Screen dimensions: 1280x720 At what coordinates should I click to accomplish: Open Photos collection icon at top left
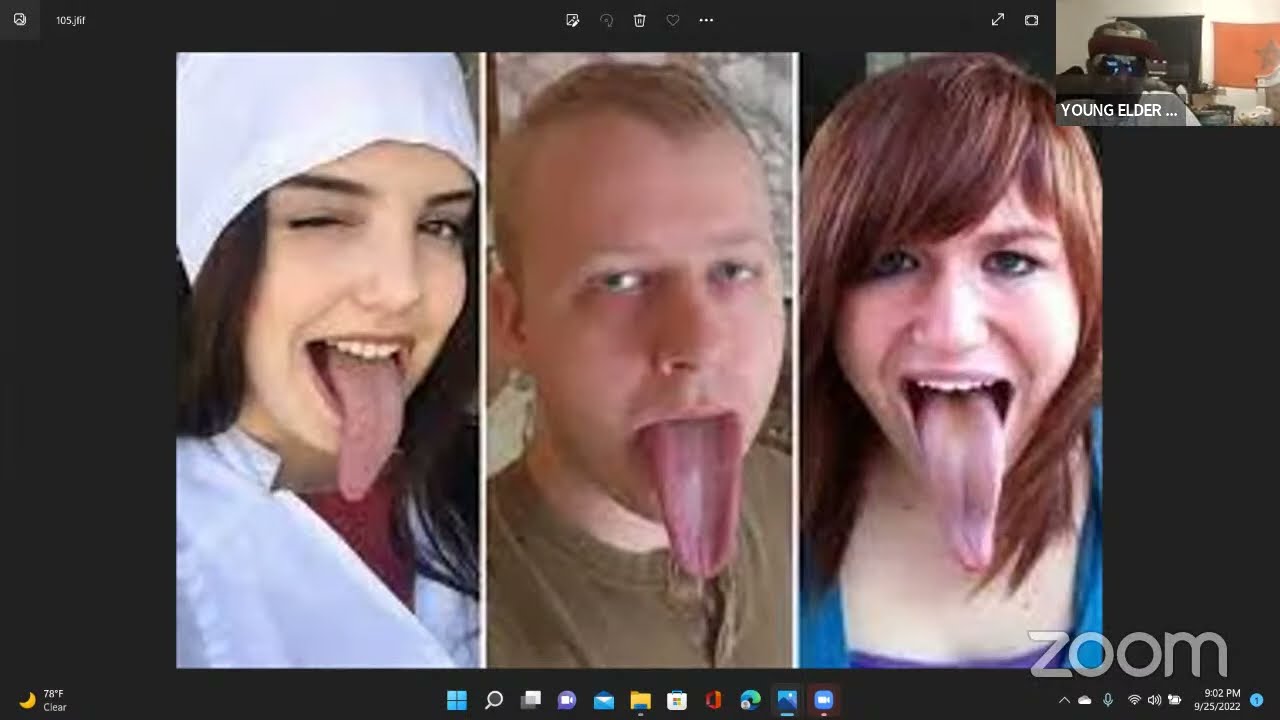click(x=19, y=19)
